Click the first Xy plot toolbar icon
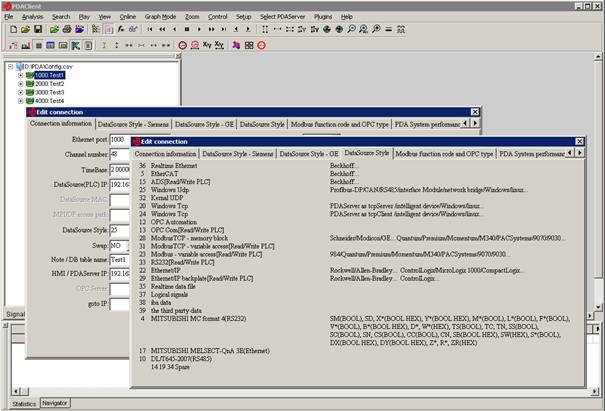Screen dimensions: 605x411 208,45
